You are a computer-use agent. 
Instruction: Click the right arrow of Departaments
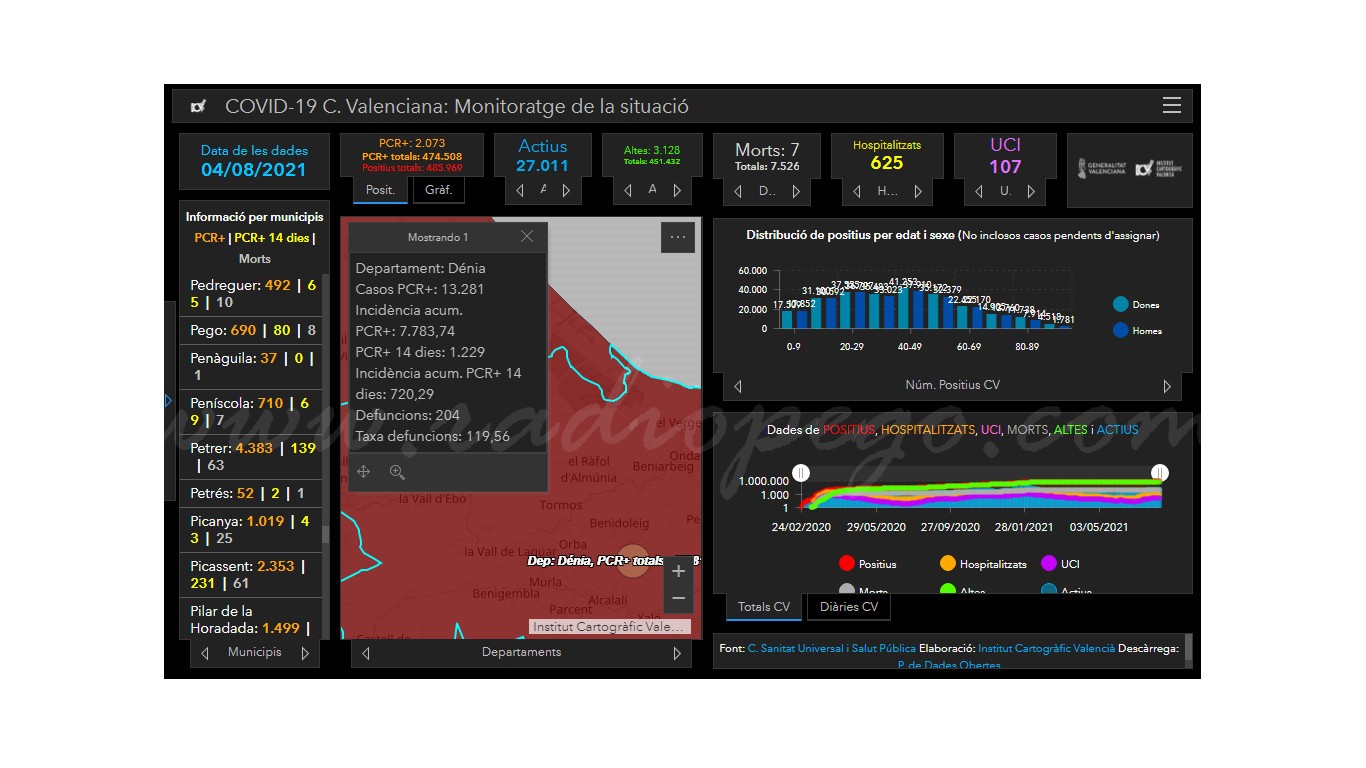[677, 653]
